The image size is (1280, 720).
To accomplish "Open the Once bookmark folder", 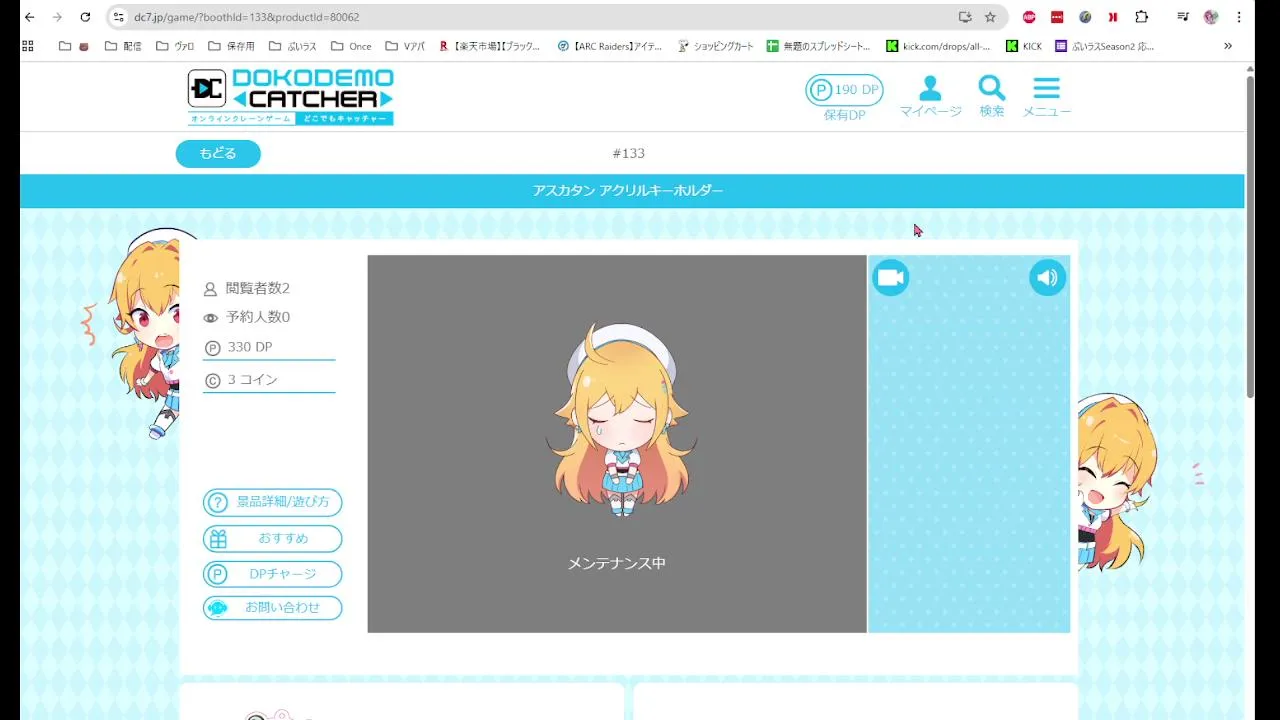I will pyautogui.click(x=351, y=46).
